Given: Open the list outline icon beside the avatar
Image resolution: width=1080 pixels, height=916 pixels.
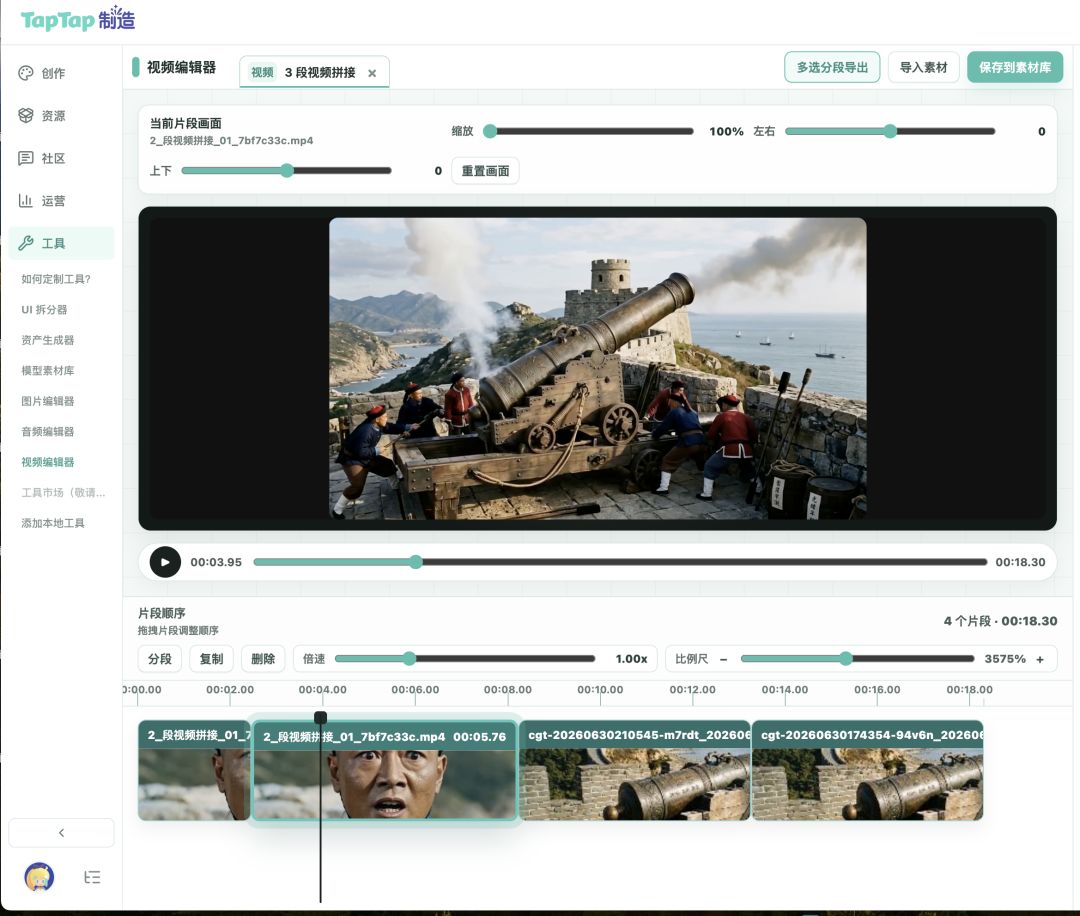Looking at the screenshot, I should [x=92, y=877].
